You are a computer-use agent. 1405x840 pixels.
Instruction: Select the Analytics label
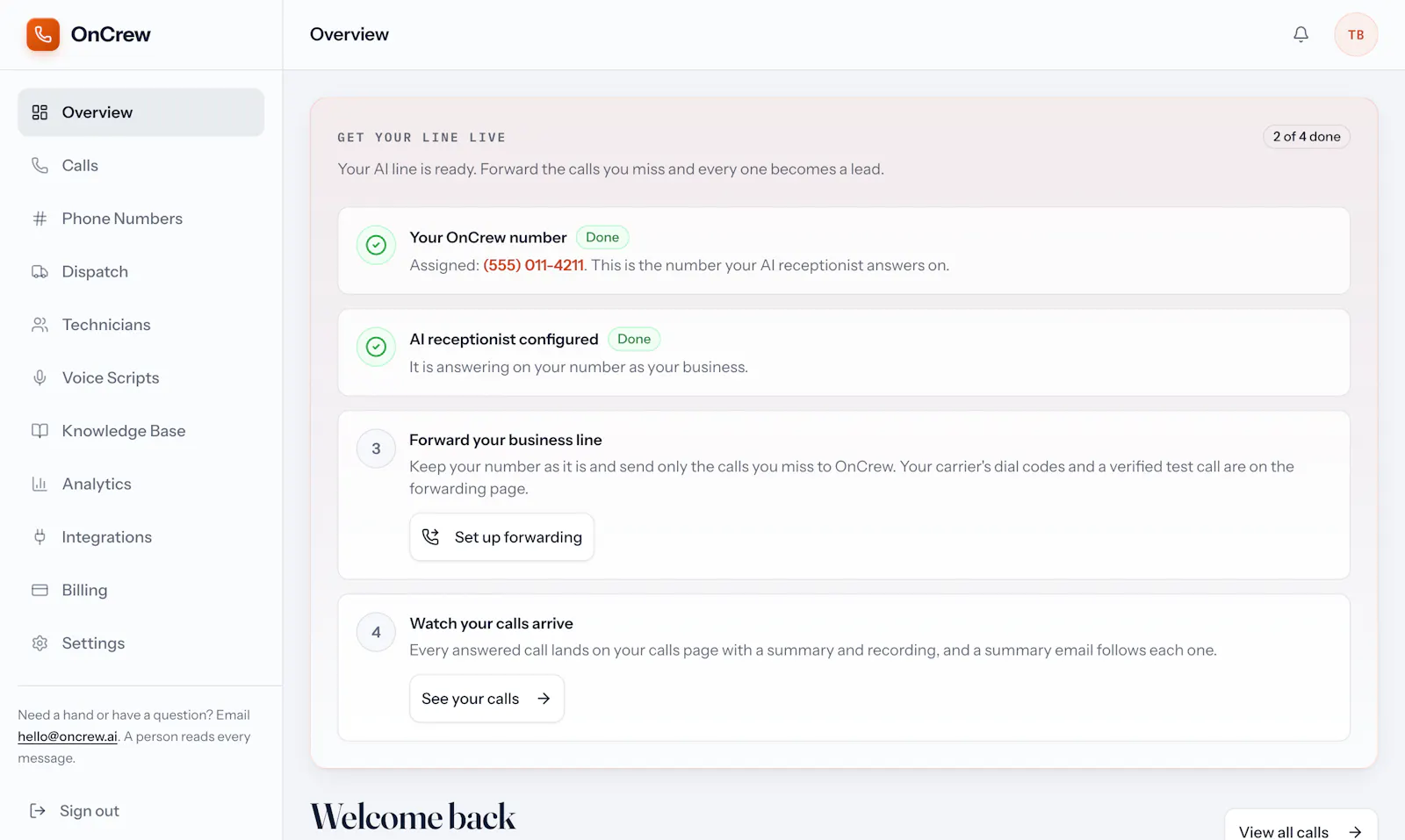pyautogui.click(x=97, y=484)
